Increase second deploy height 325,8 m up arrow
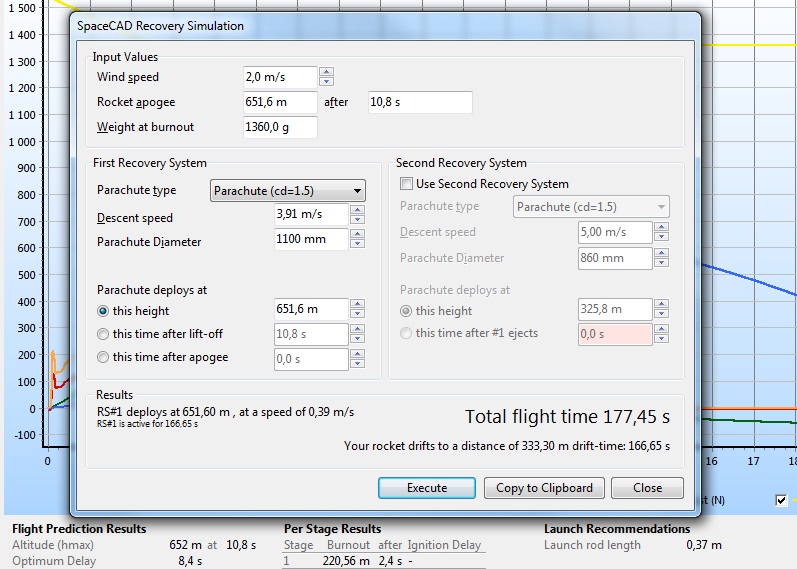Screen dimensions: 797x569 (661, 304)
